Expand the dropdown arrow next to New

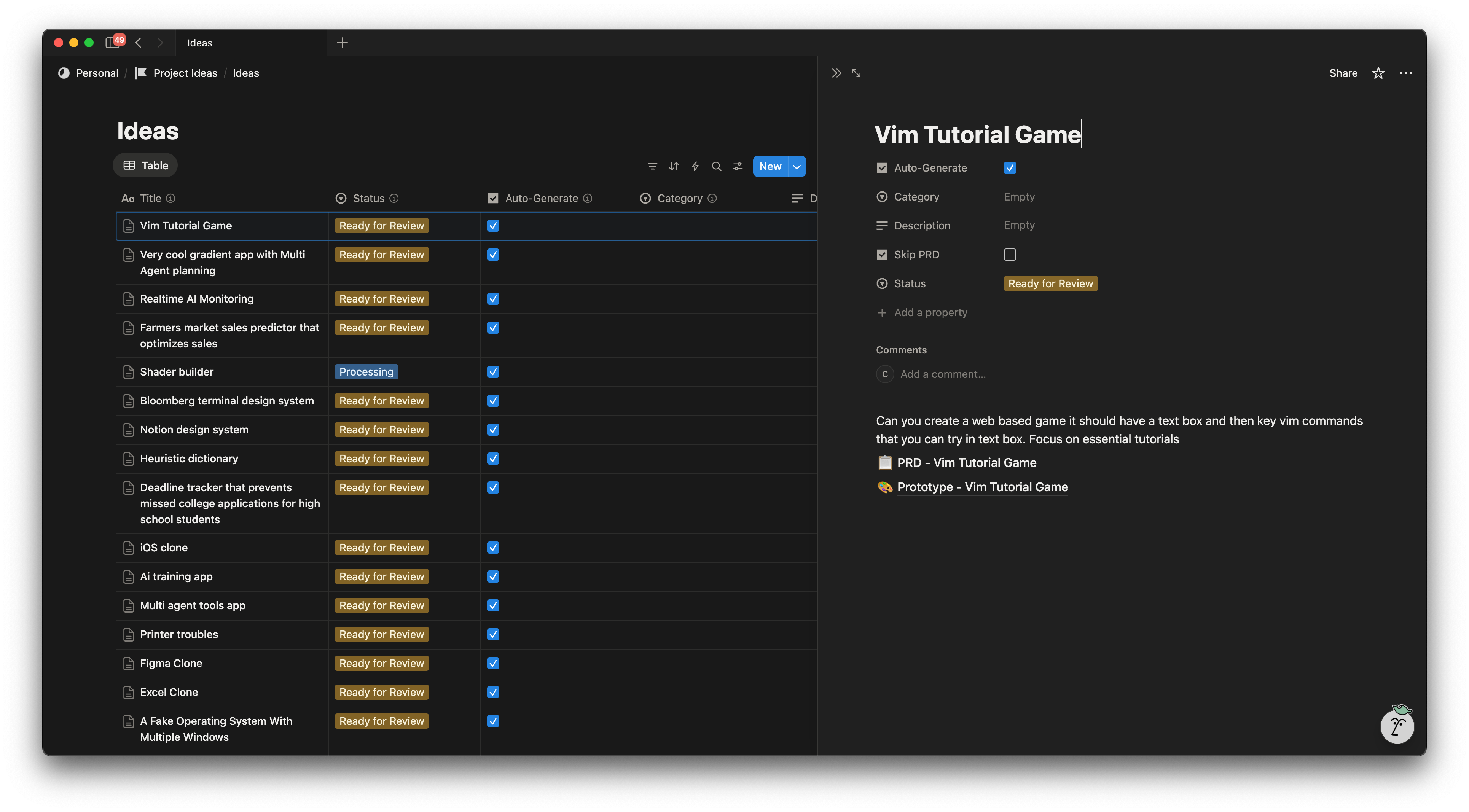[x=797, y=167]
